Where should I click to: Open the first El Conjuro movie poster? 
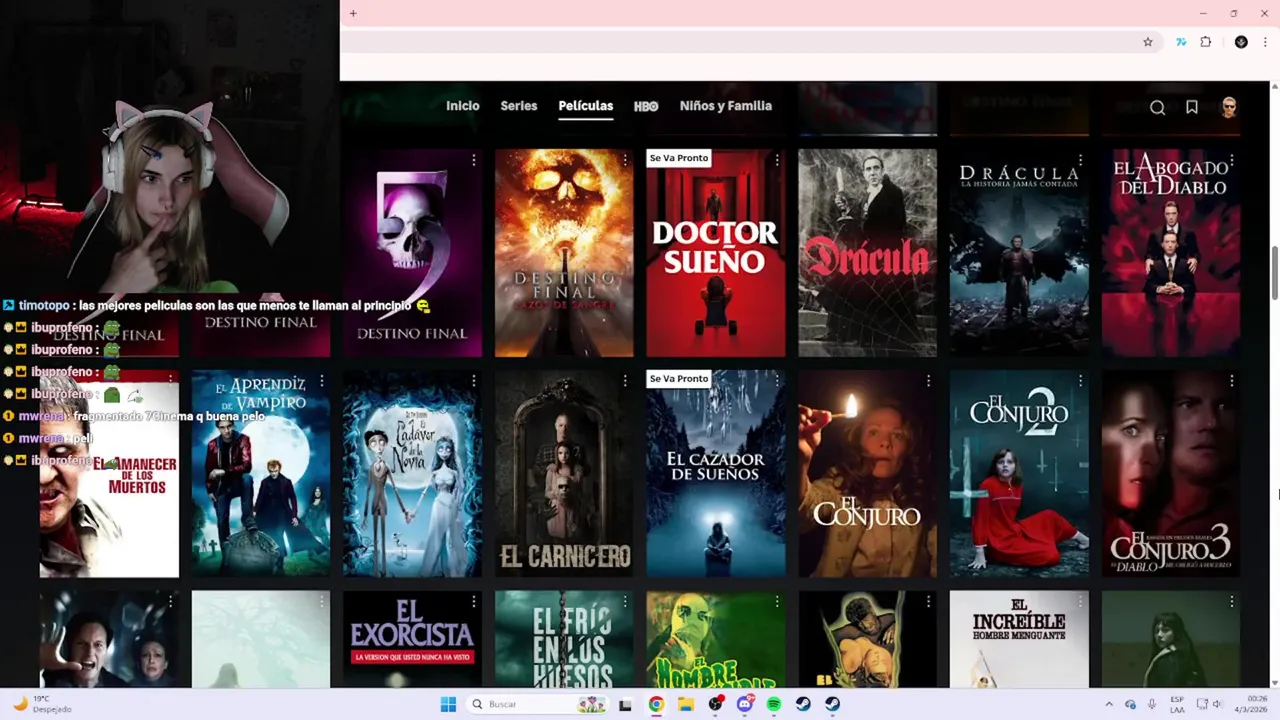867,474
